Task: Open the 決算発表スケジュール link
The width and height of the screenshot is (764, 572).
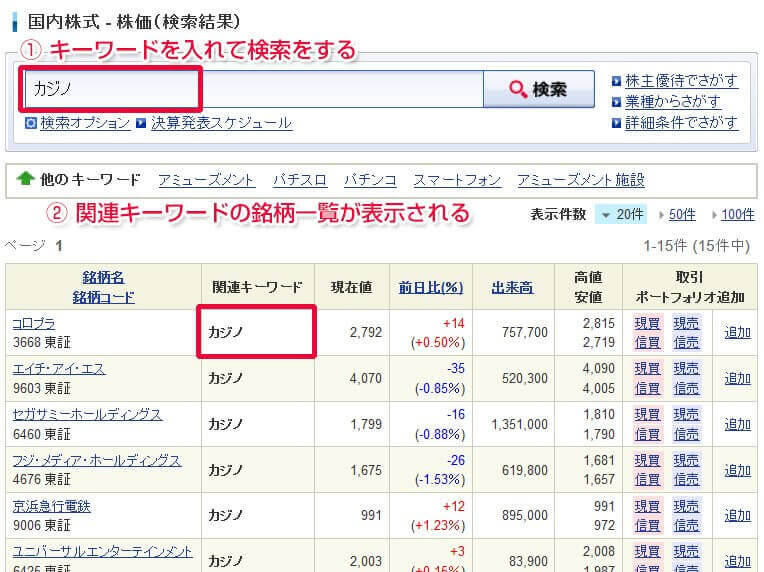Action: (221, 123)
